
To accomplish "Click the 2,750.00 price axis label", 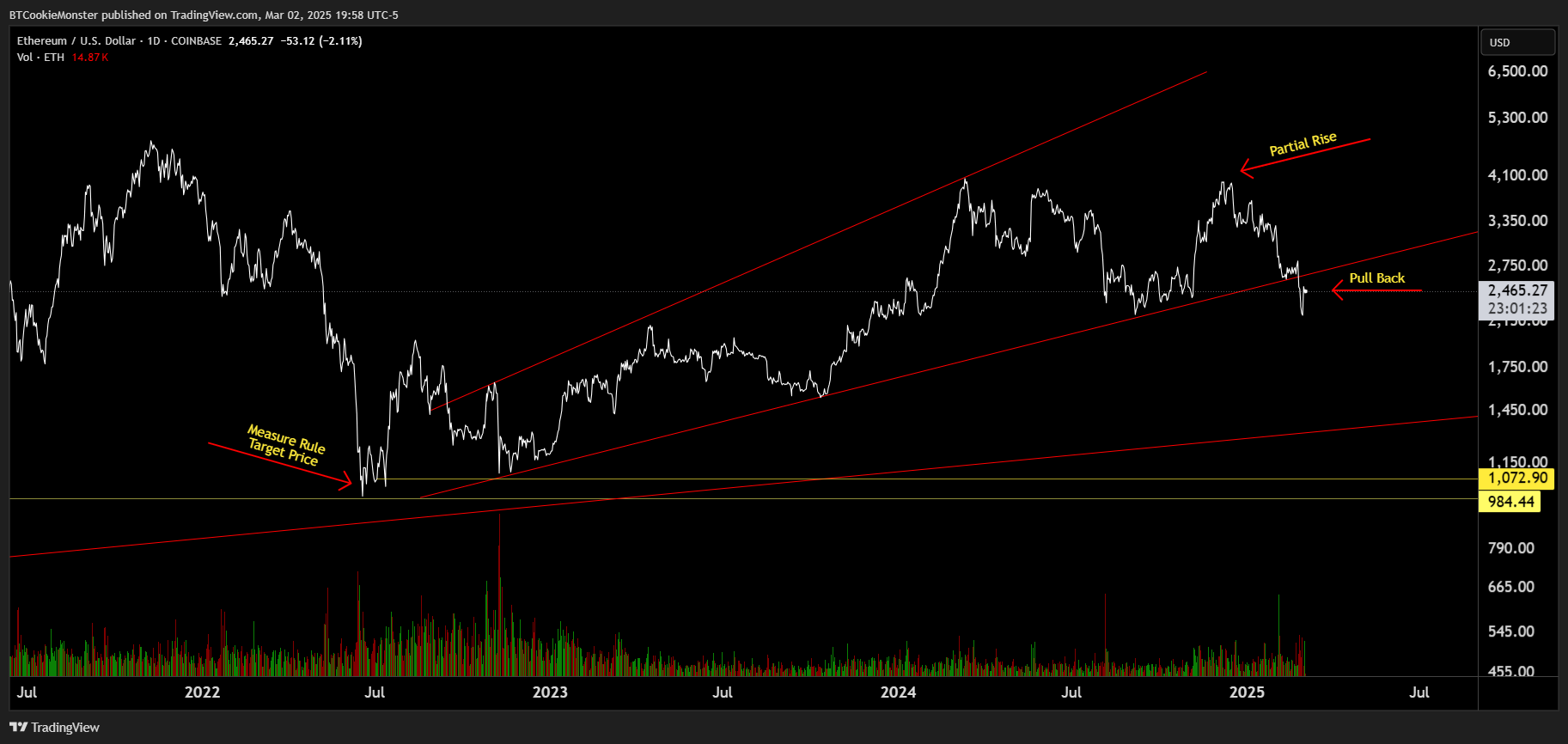I will (1517, 265).
